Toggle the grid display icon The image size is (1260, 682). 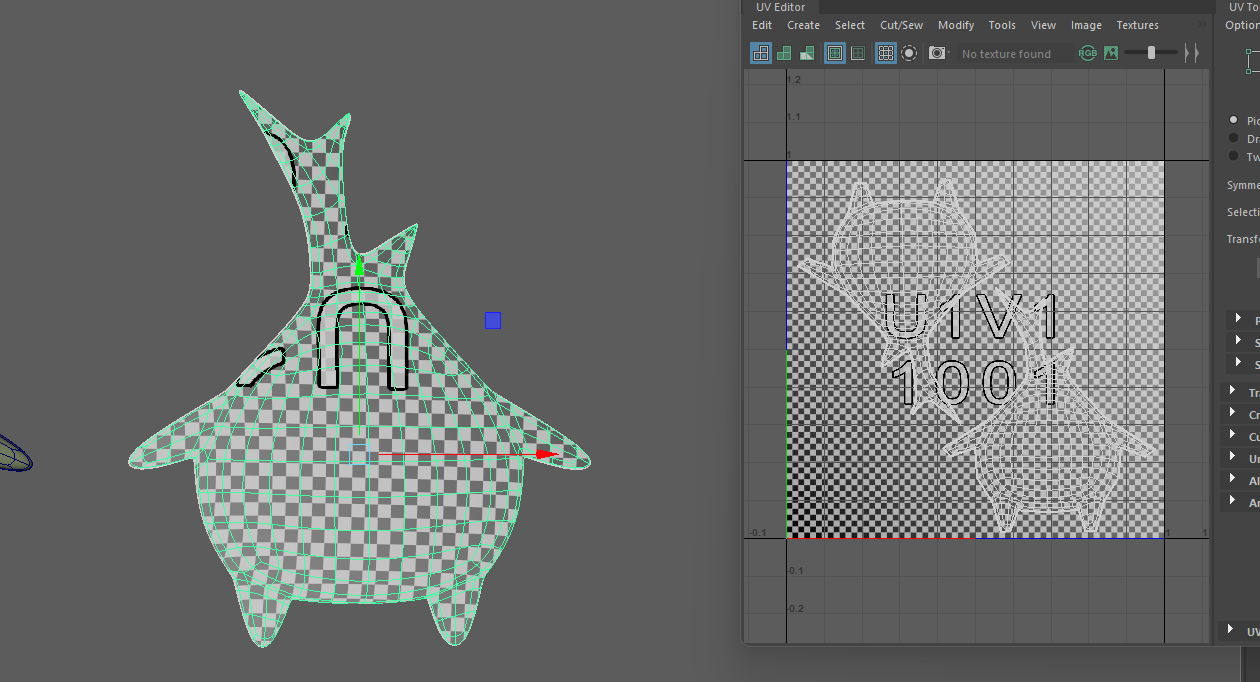885,54
